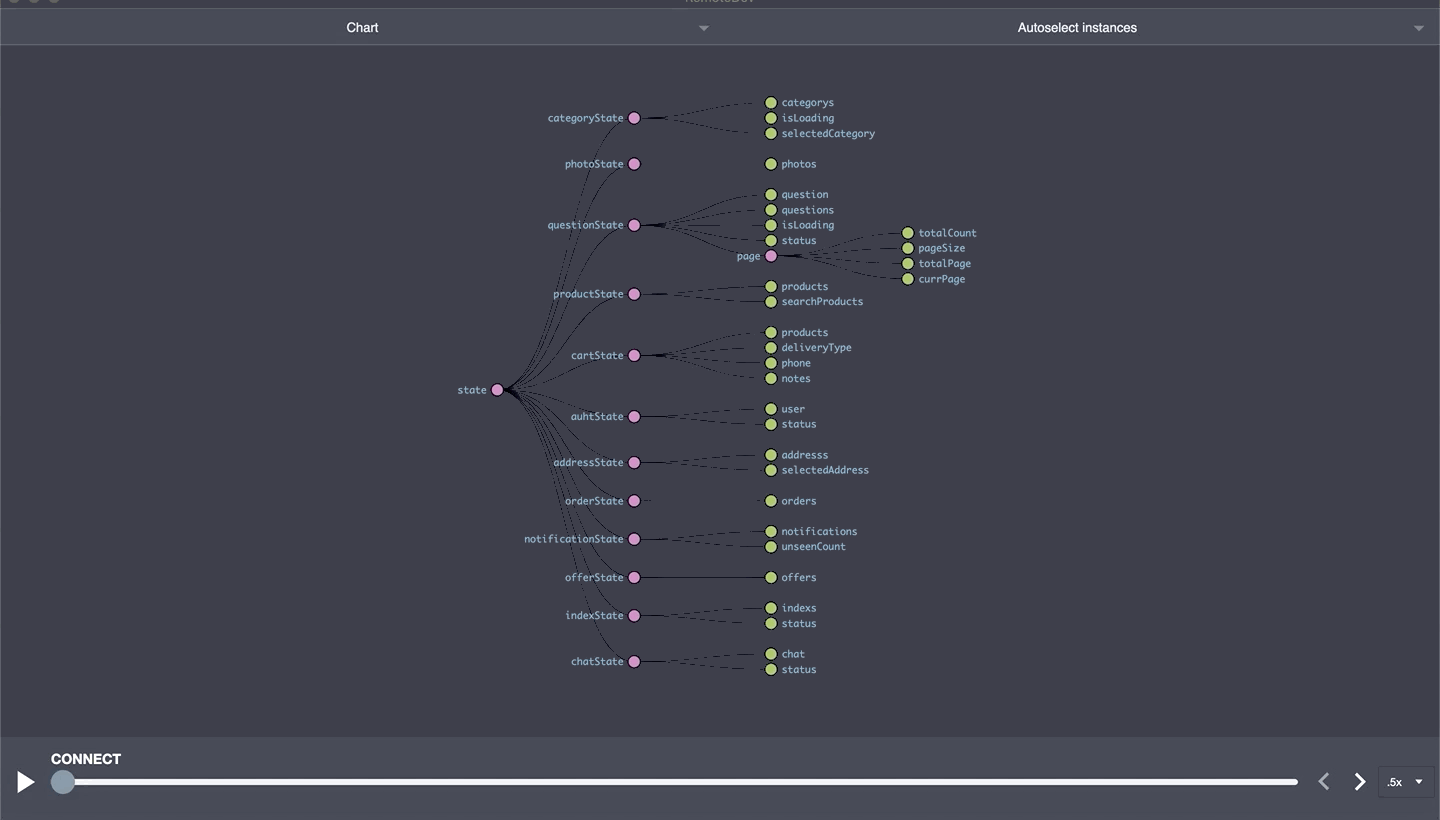
Task: Select the chat leaf node
Action: pos(771,654)
